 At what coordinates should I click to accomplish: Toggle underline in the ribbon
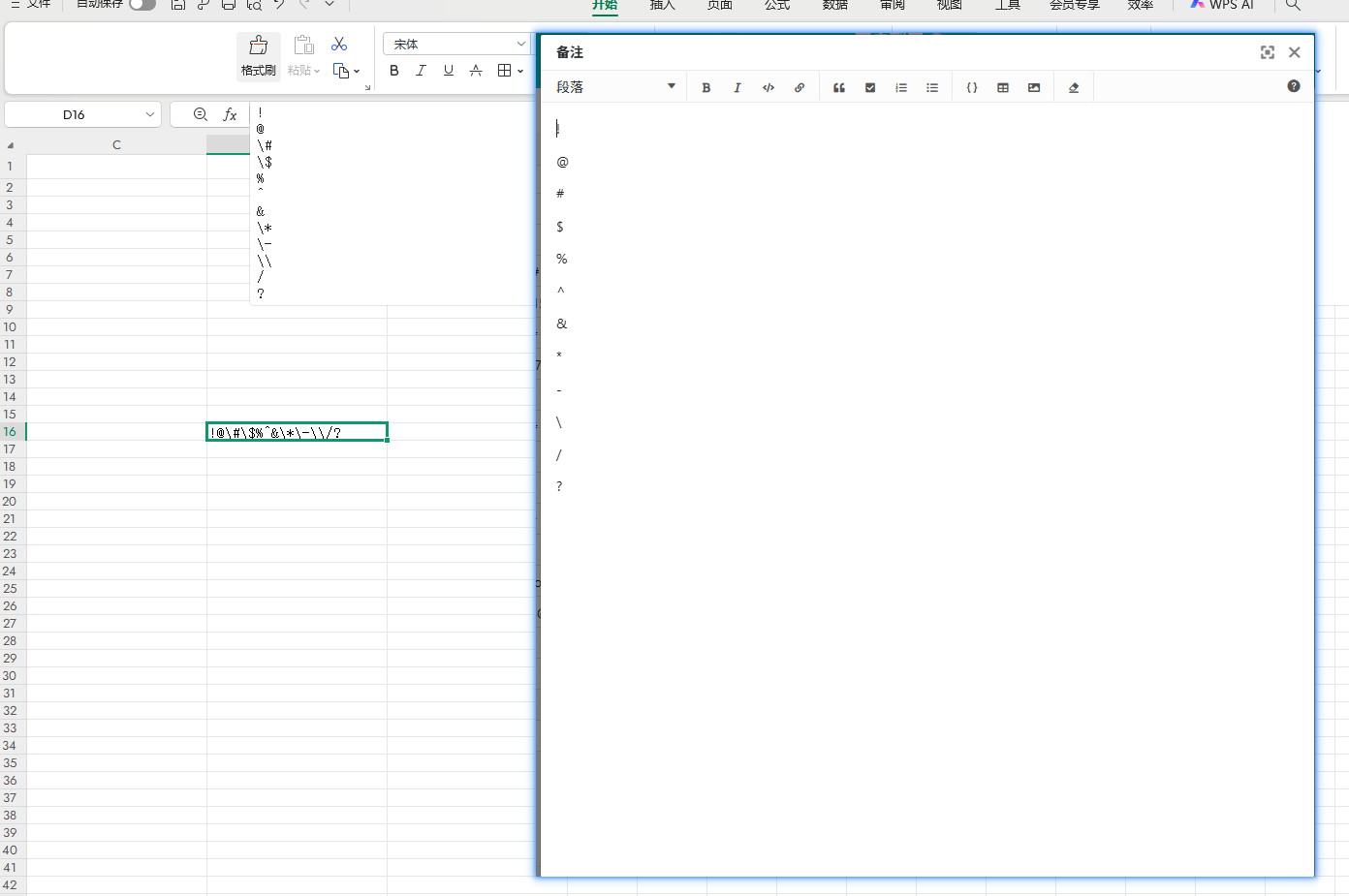[x=448, y=70]
